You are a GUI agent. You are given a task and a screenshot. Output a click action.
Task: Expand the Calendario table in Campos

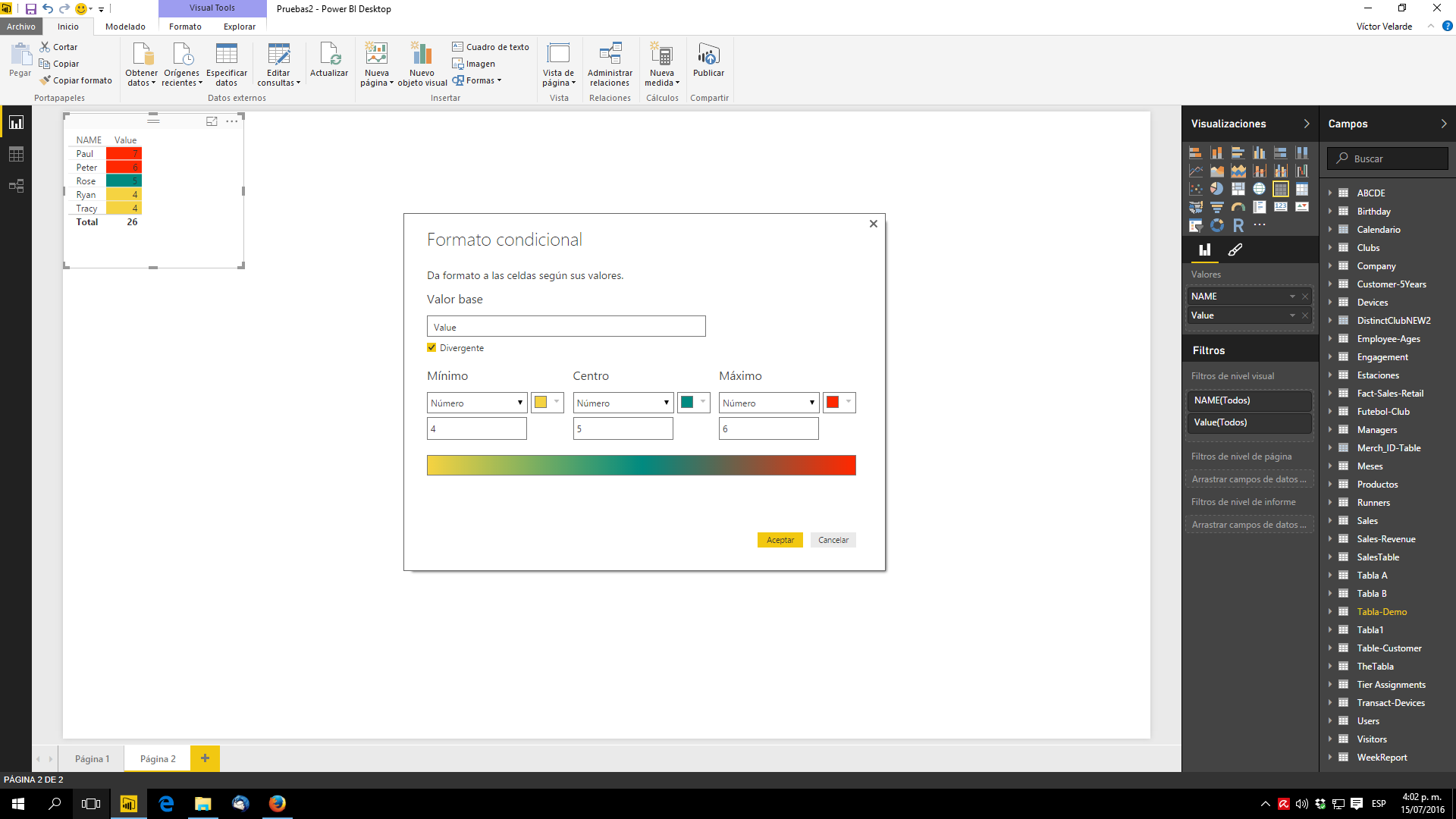pyautogui.click(x=1330, y=230)
